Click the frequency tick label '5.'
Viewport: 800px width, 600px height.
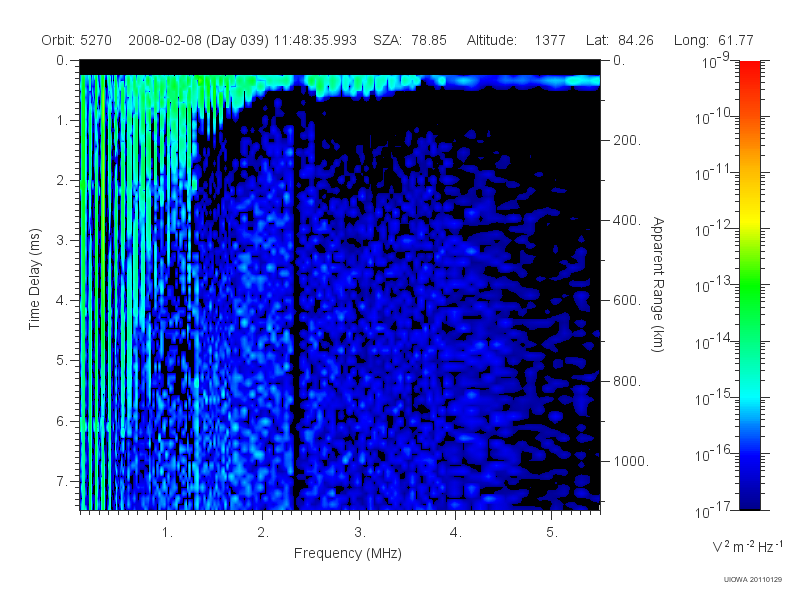tap(552, 533)
